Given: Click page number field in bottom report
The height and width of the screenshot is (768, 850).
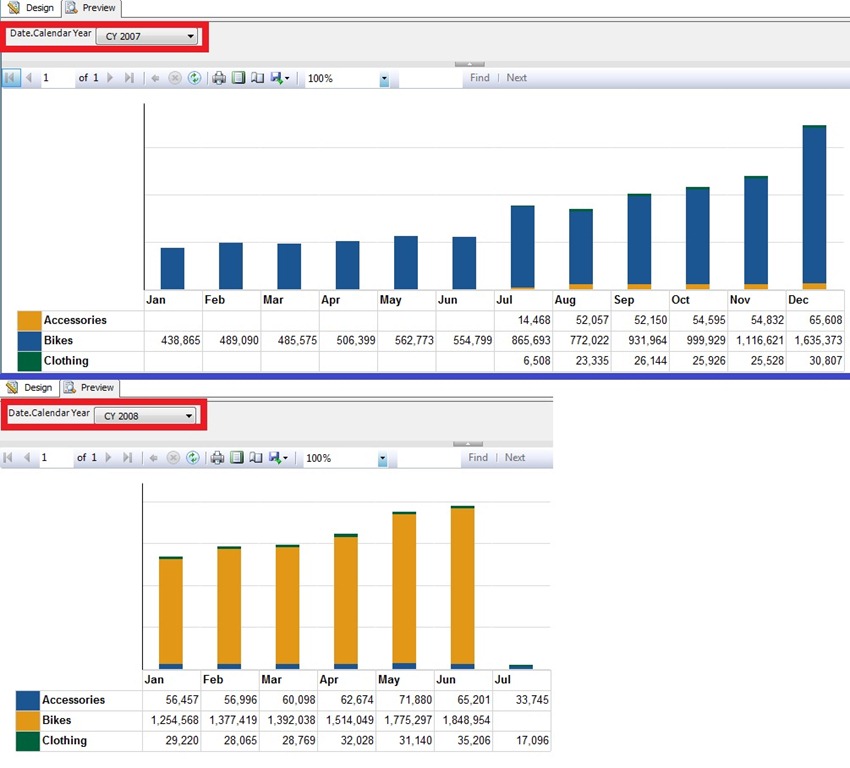Looking at the screenshot, I should coord(55,458).
